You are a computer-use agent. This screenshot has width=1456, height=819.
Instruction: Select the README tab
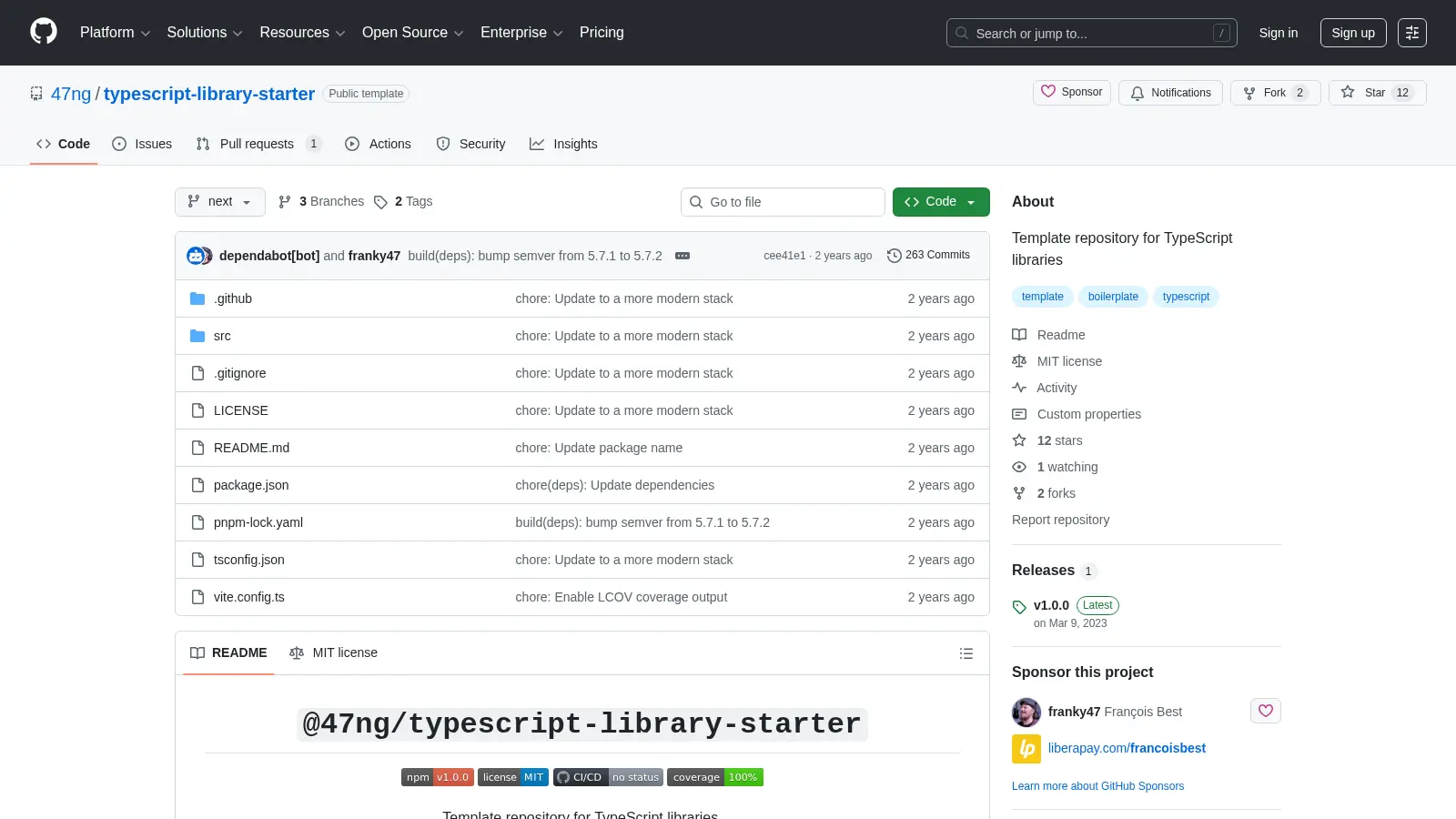click(228, 653)
